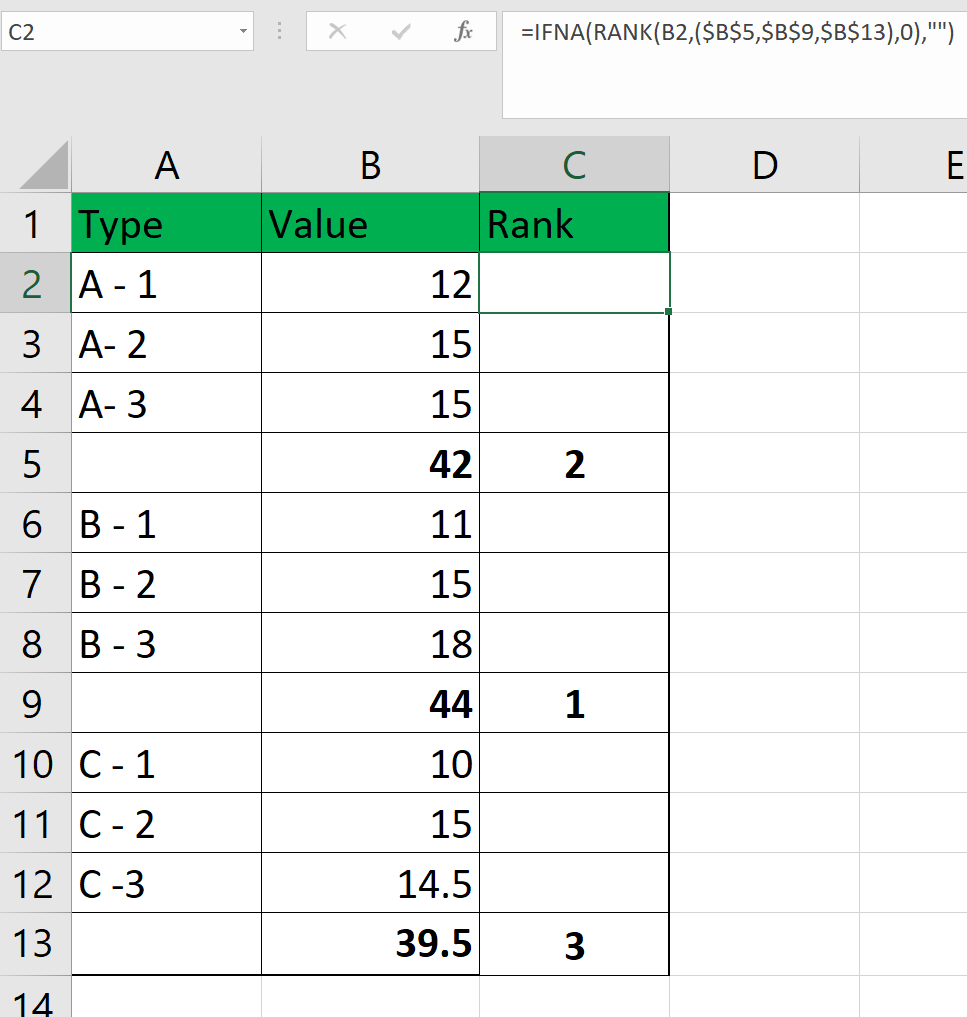Select row 5 header
This screenshot has height=1017, width=967.
[33, 464]
